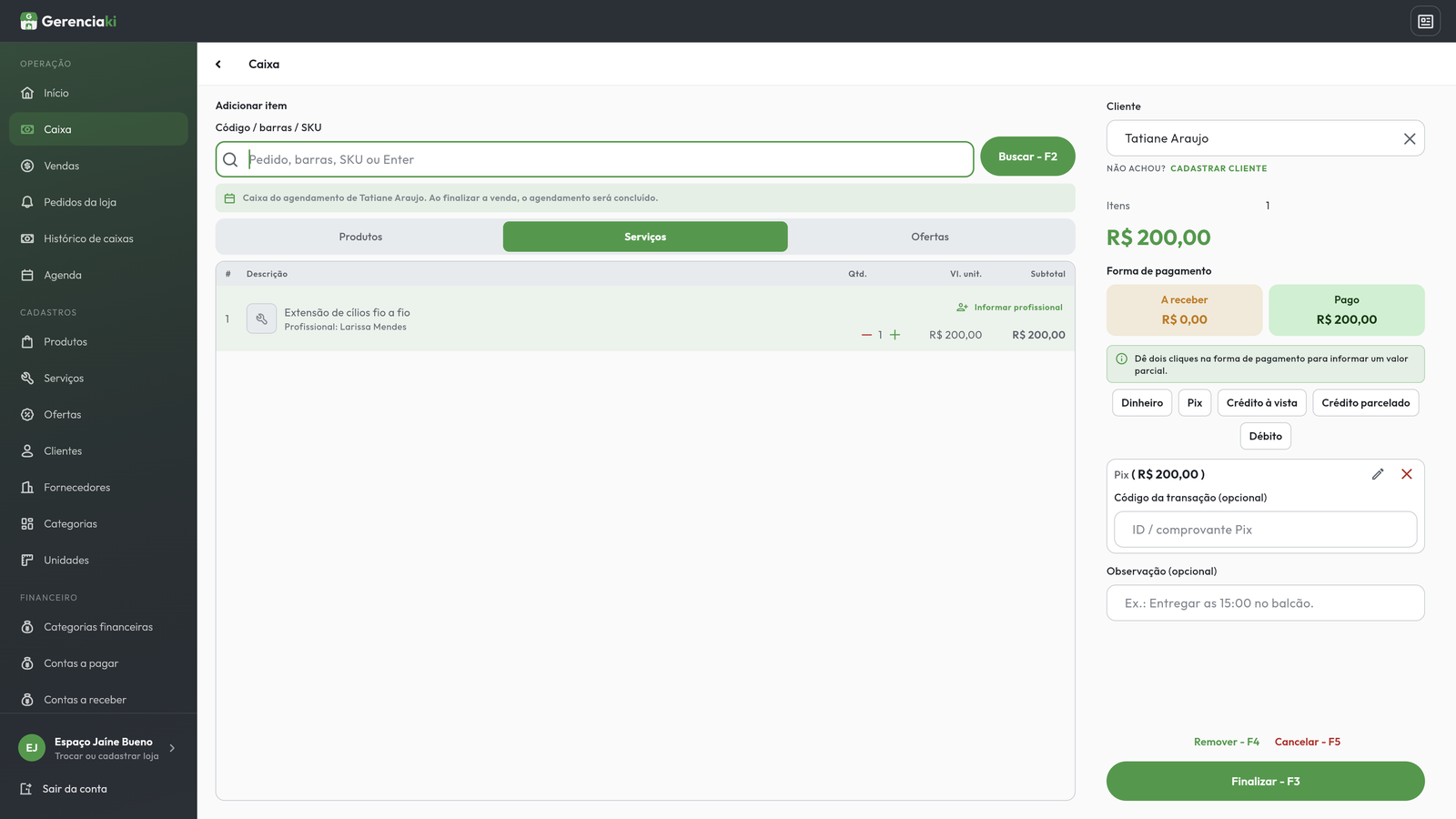Open Vendas via its dollar icon
This screenshot has height=819, width=1456.
[27, 166]
